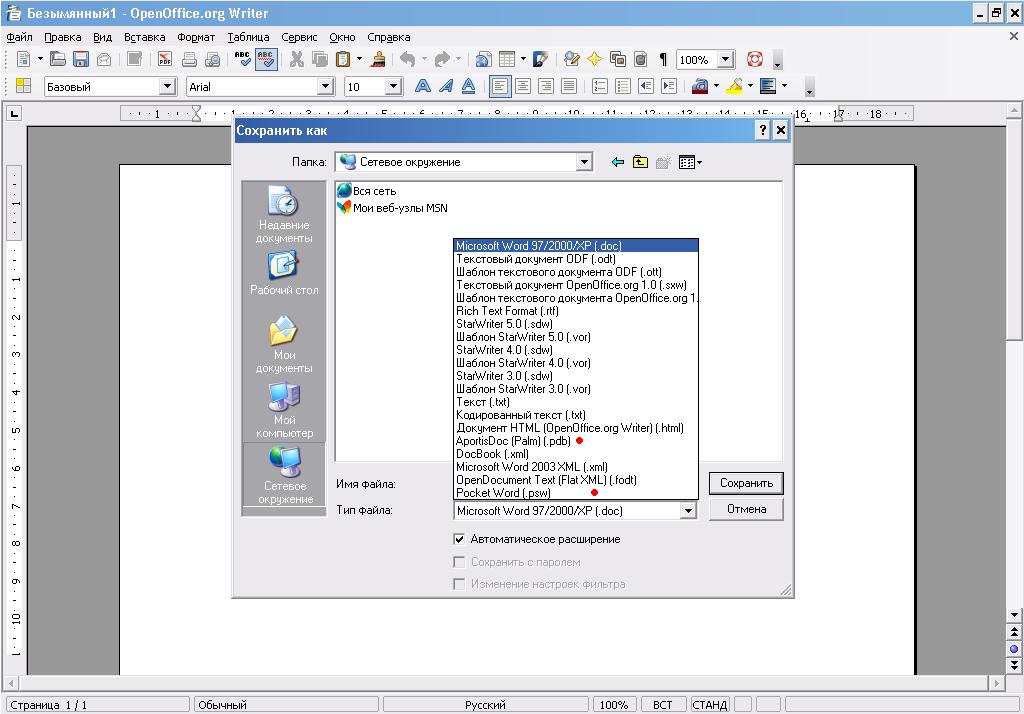Open the Arial font name dropdown
This screenshot has width=1024, height=714.
pos(325,86)
